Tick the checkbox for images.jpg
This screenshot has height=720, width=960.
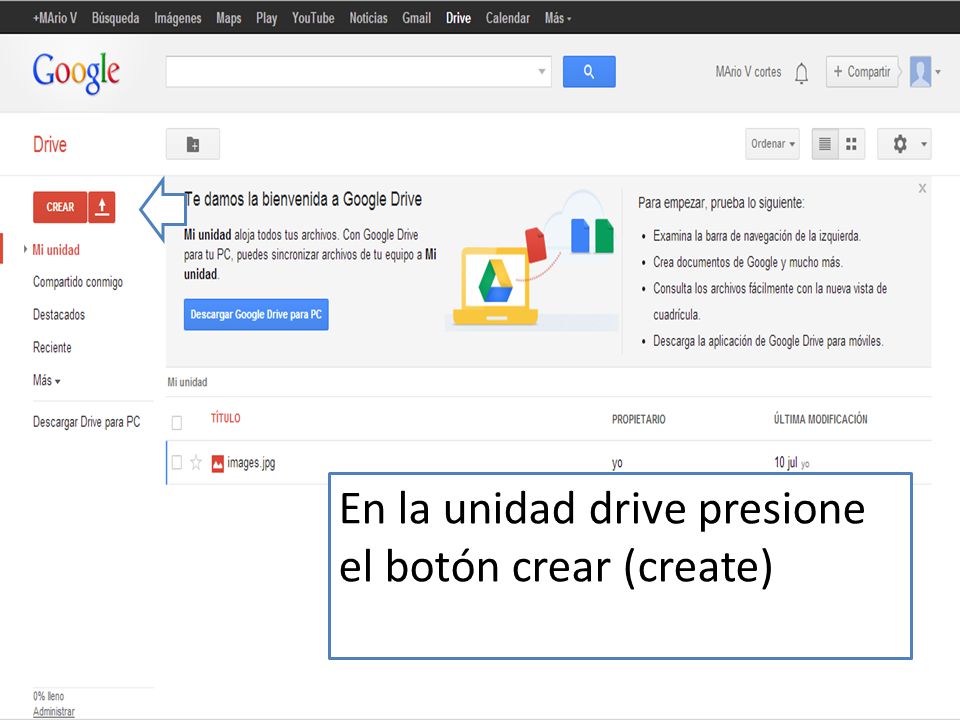click(x=177, y=462)
